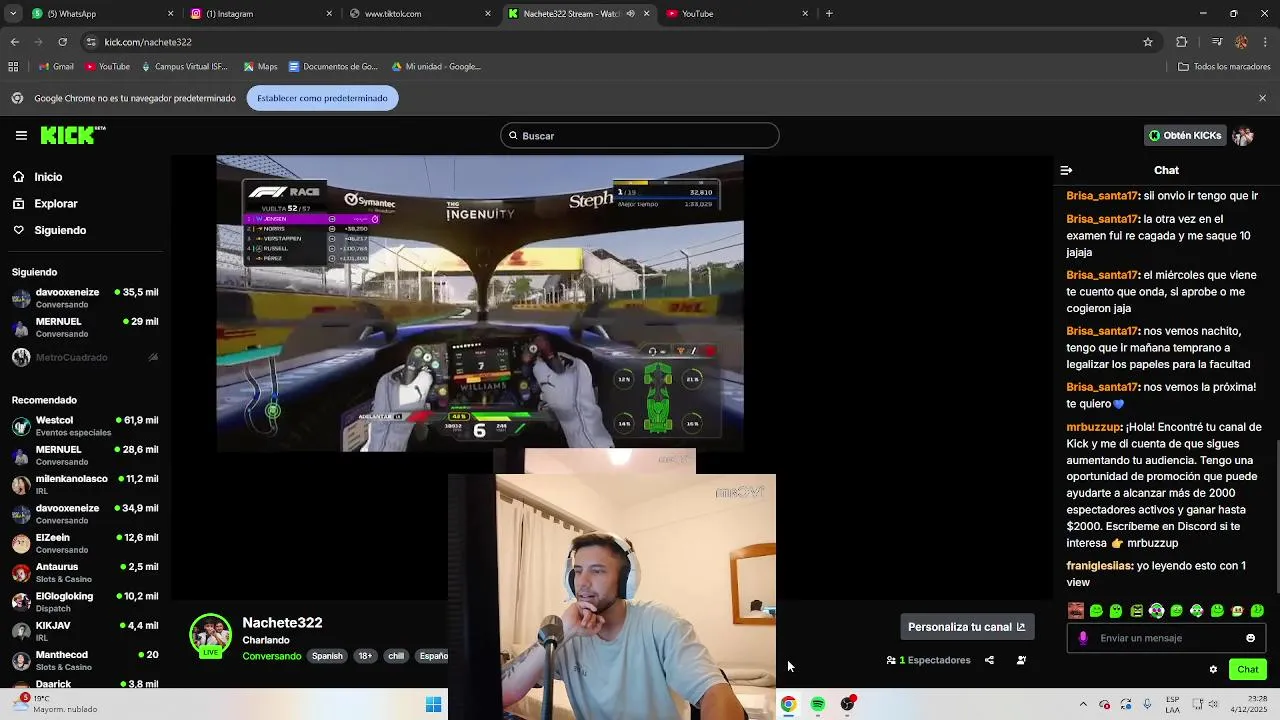The height and width of the screenshot is (720, 1280).
Task: Click the Nachete322 live avatar
Action: pyautogui.click(x=210, y=636)
